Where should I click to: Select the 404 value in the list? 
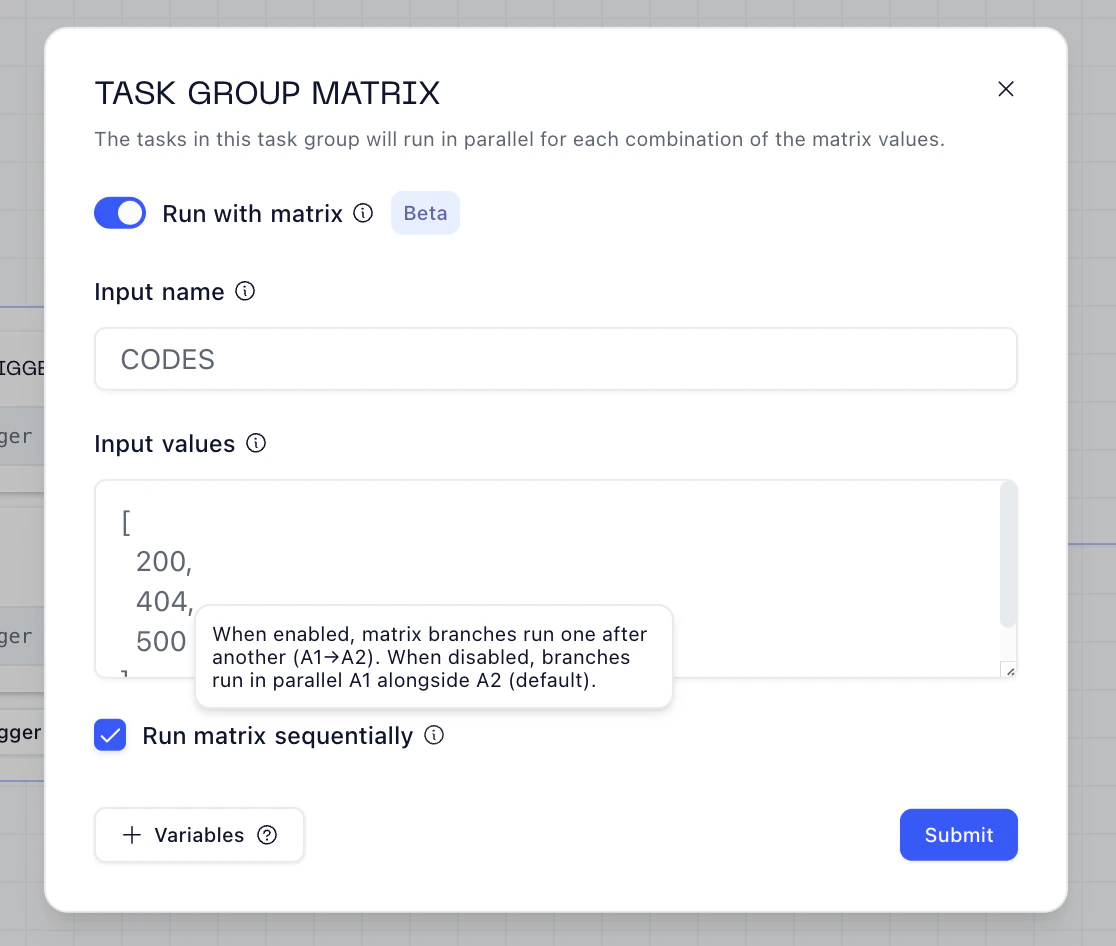163,601
